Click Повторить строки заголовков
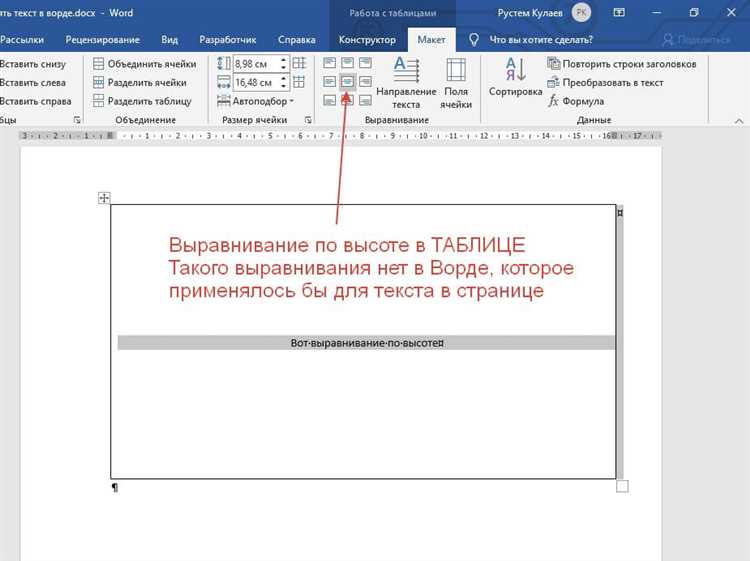Screen dimensions: 750x561 coord(622,64)
